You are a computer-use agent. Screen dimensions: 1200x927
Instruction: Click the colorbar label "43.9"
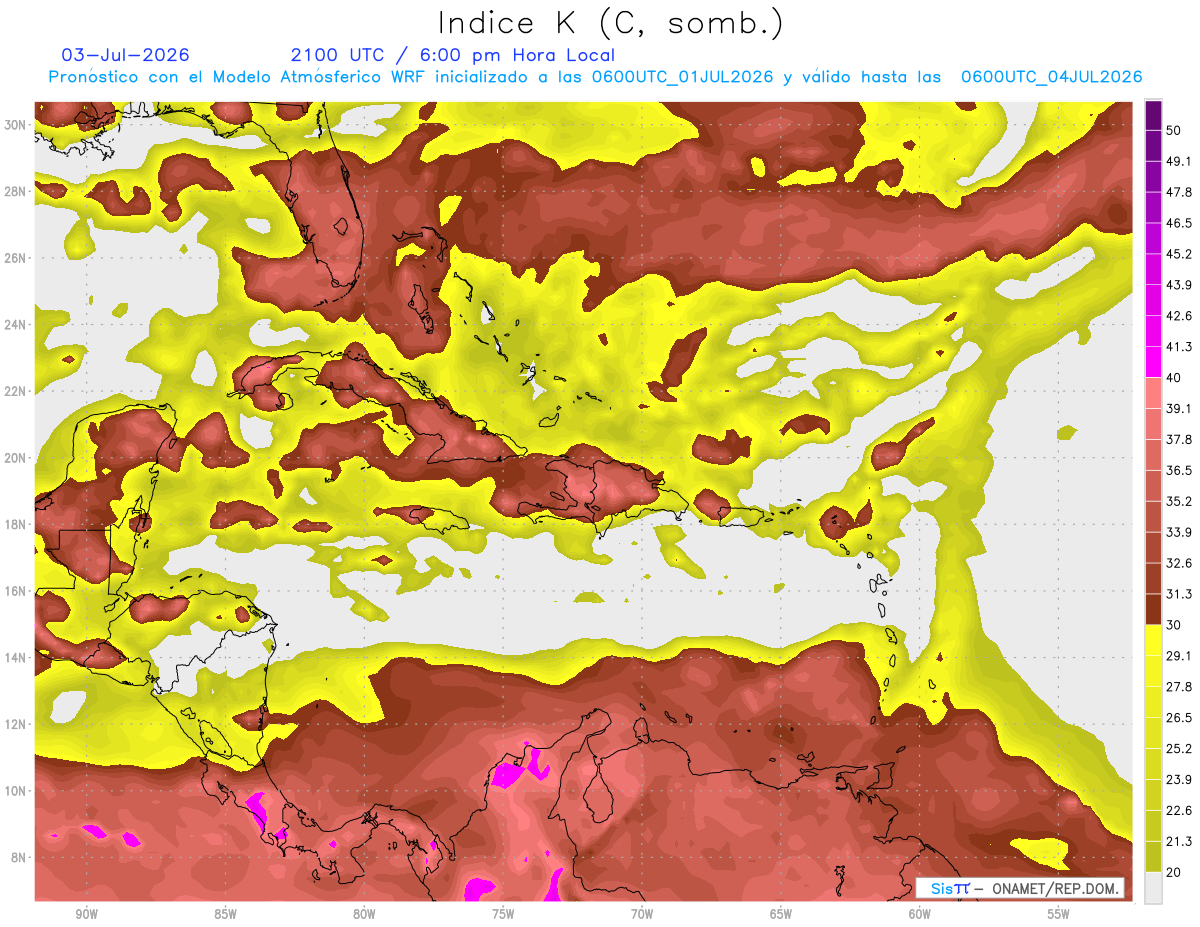1179,284
